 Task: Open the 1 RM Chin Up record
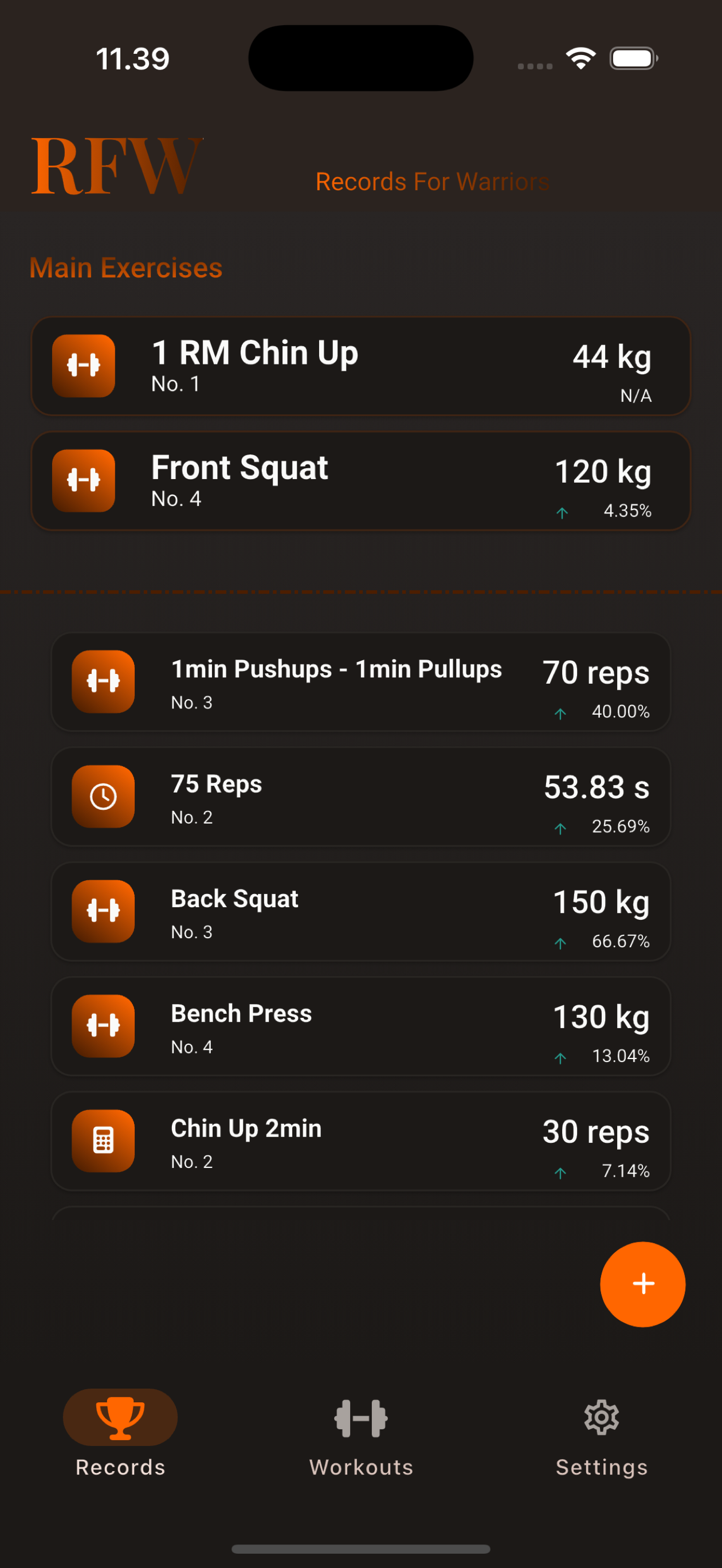tap(361, 366)
